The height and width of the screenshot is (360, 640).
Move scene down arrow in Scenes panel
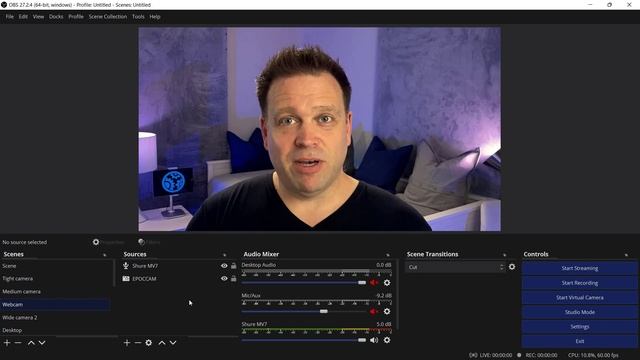click(x=42, y=343)
